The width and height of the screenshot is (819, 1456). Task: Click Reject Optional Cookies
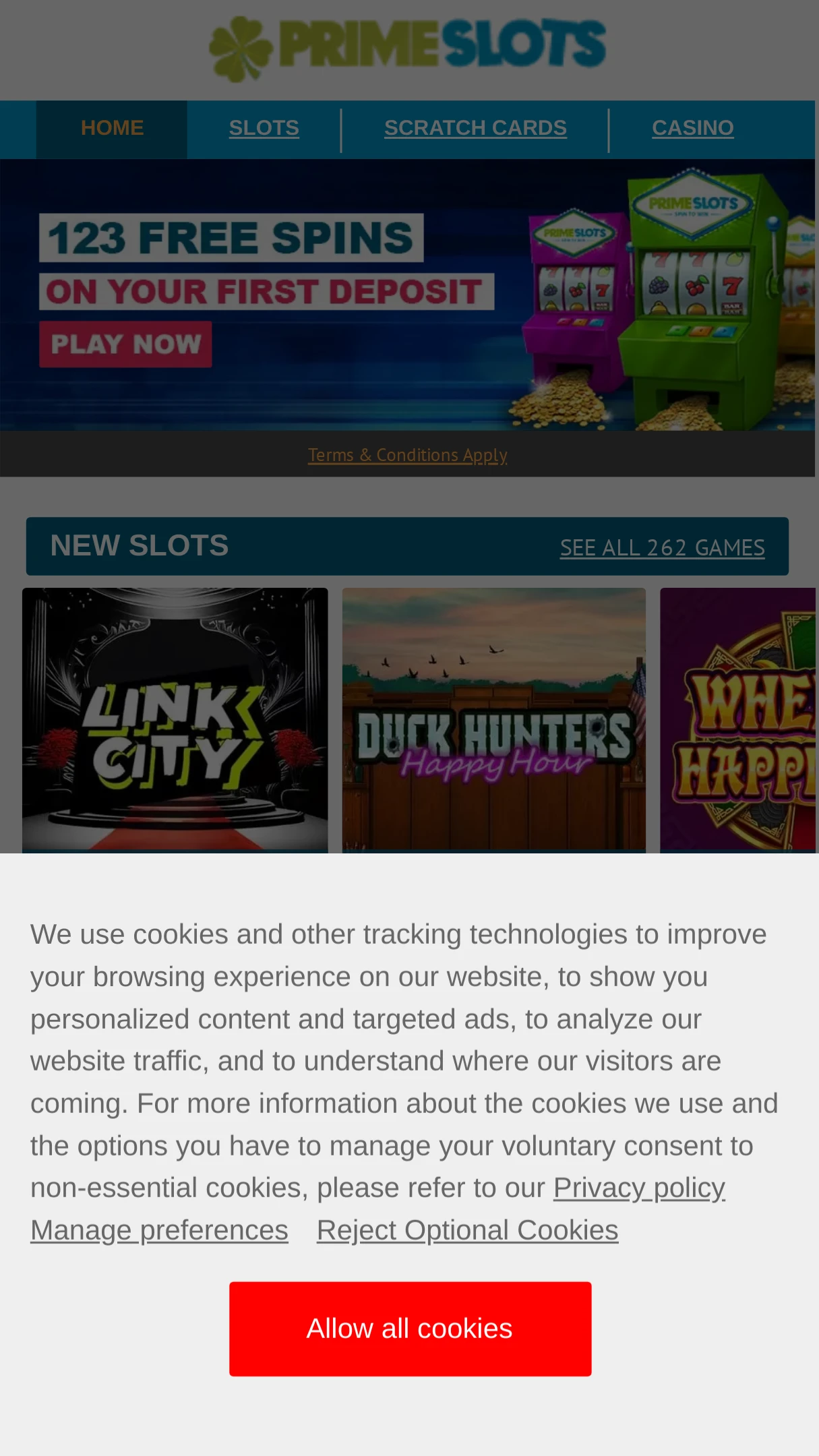tap(467, 1230)
